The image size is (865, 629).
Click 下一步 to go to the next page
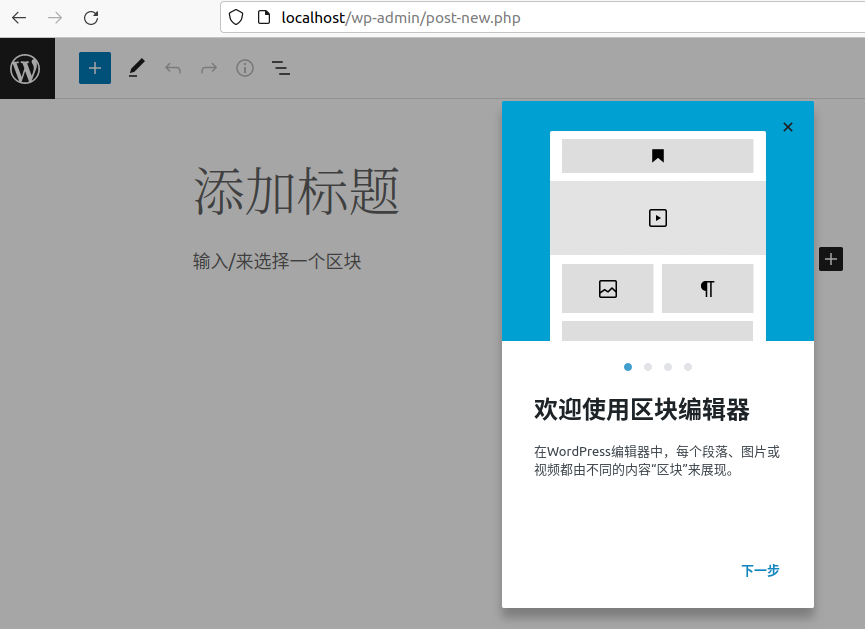click(x=760, y=570)
